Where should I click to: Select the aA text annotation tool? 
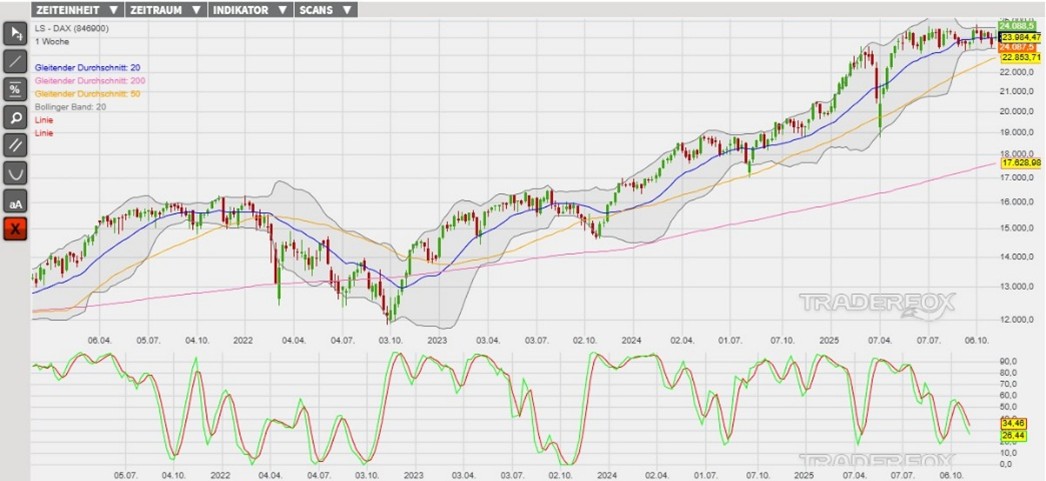[16, 203]
